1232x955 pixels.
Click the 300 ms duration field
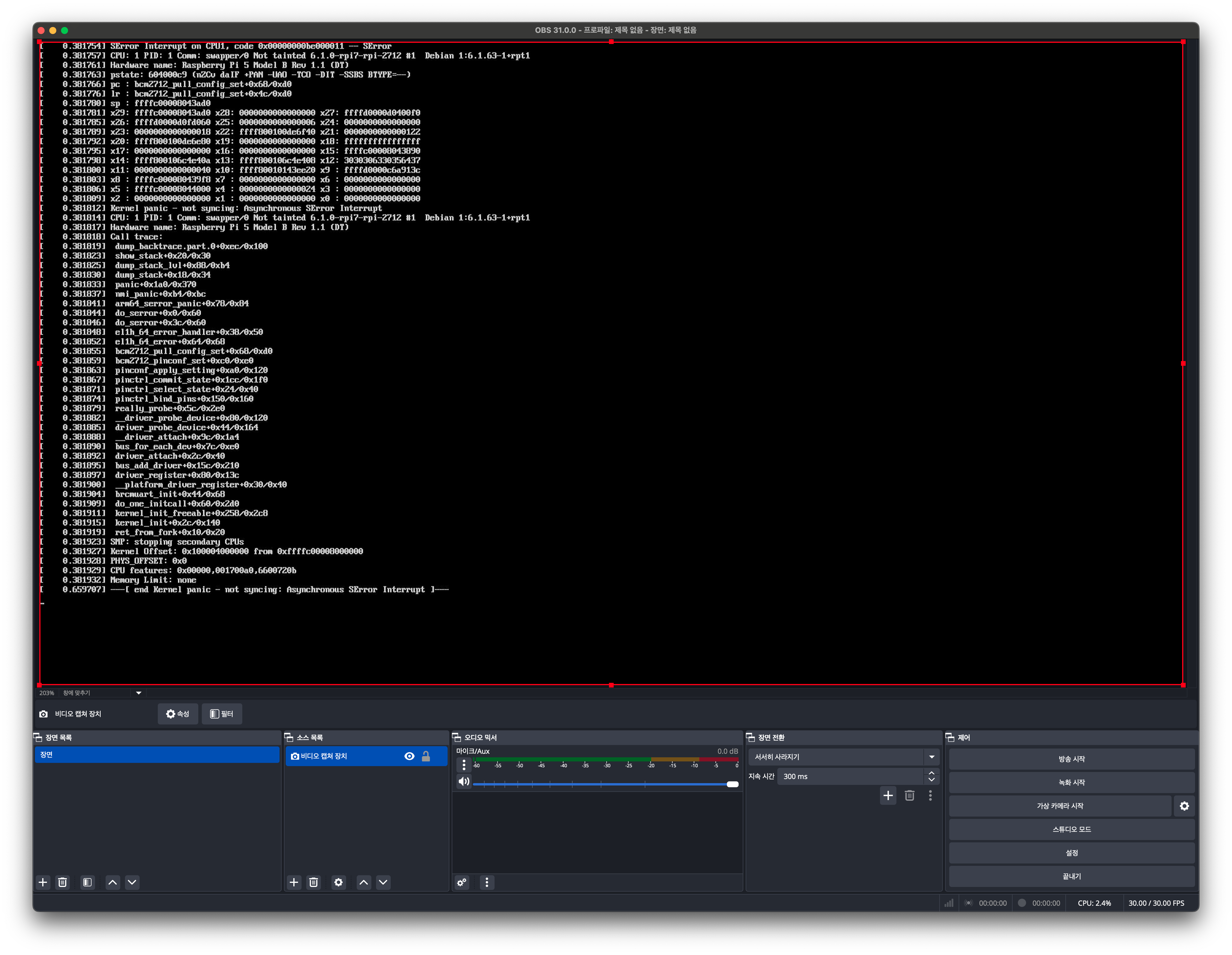click(x=849, y=777)
